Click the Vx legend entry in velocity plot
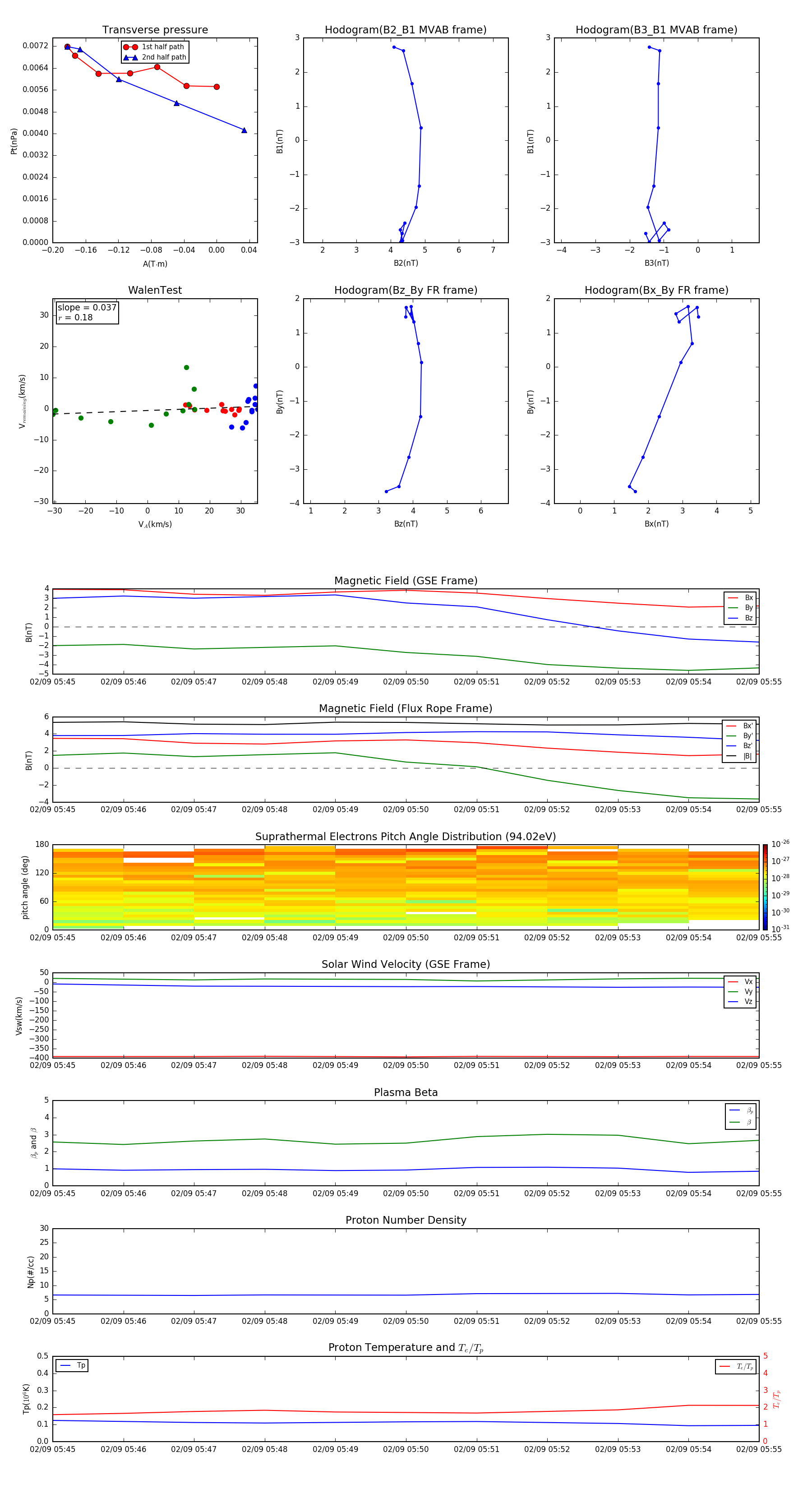This screenshot has width=812, height=1489. (x=740, y=981)
